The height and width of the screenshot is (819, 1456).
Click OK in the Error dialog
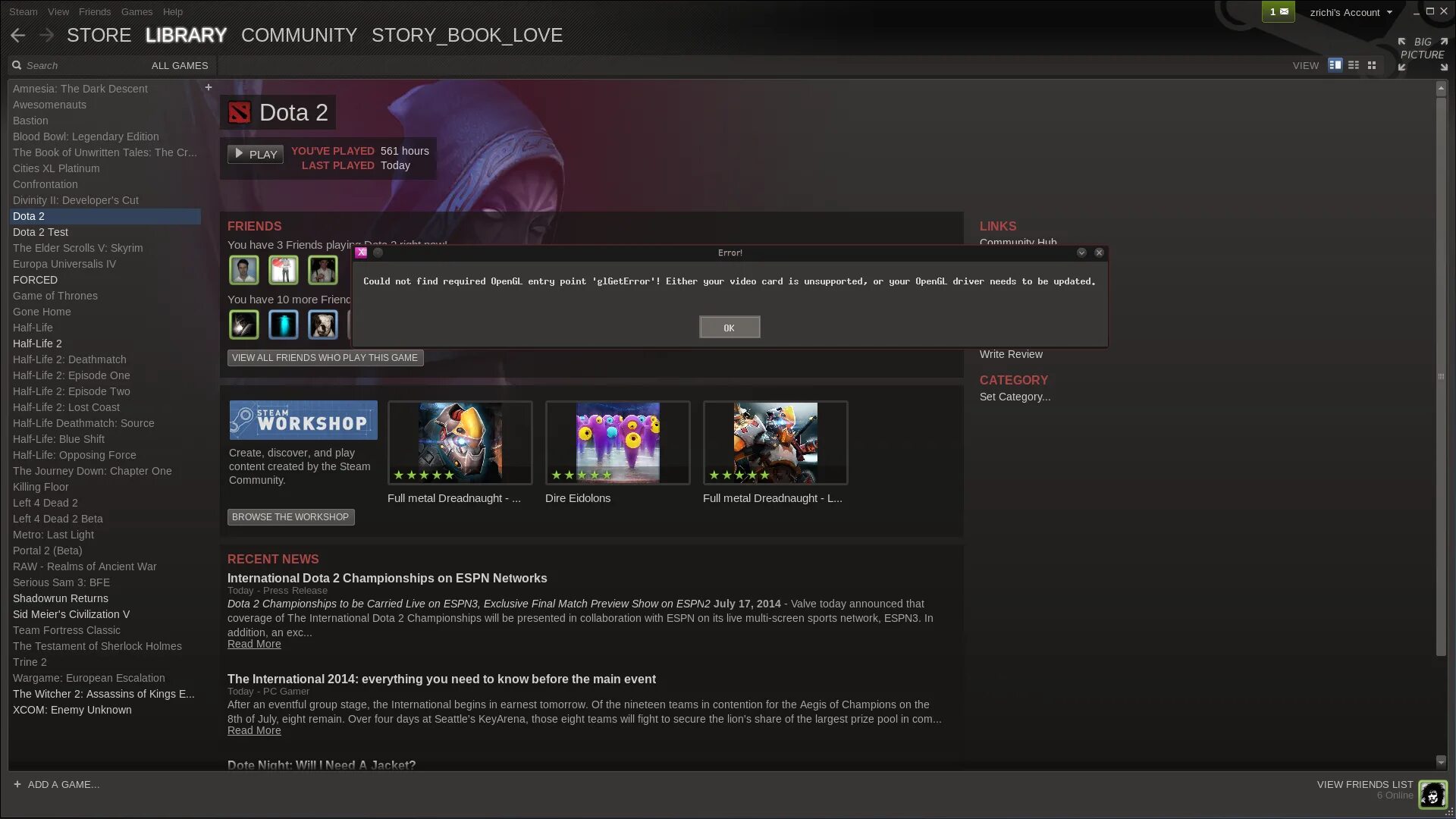730,327
